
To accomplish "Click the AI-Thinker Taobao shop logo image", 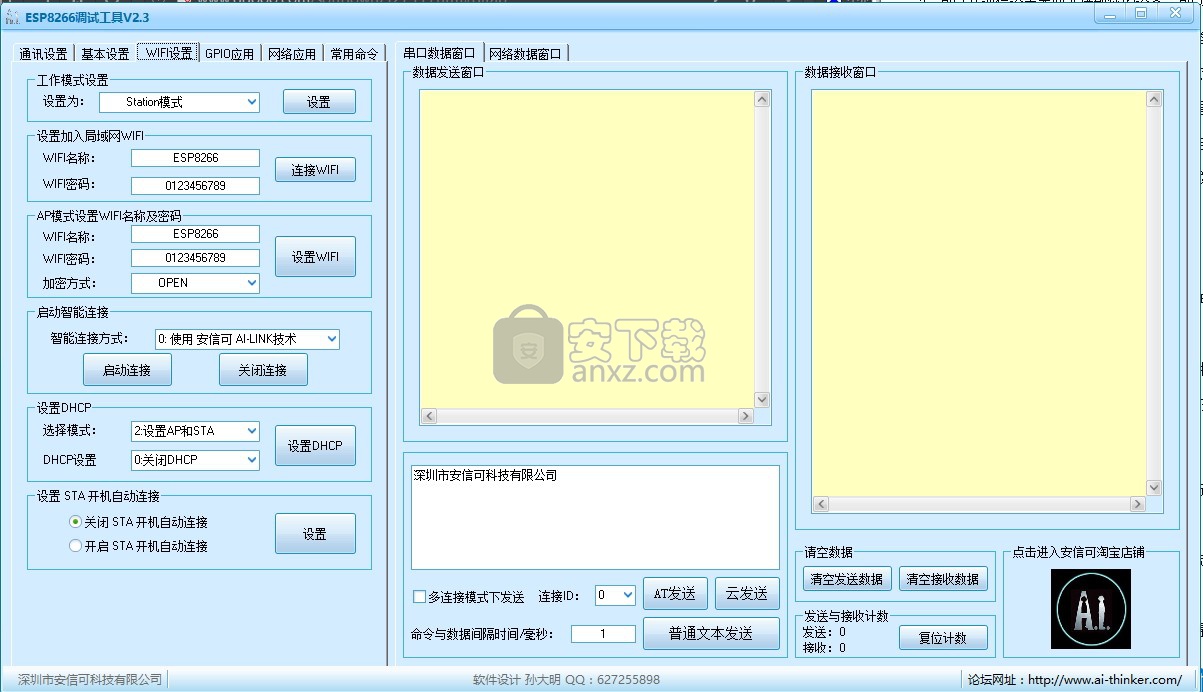I will pos(1090,609).
